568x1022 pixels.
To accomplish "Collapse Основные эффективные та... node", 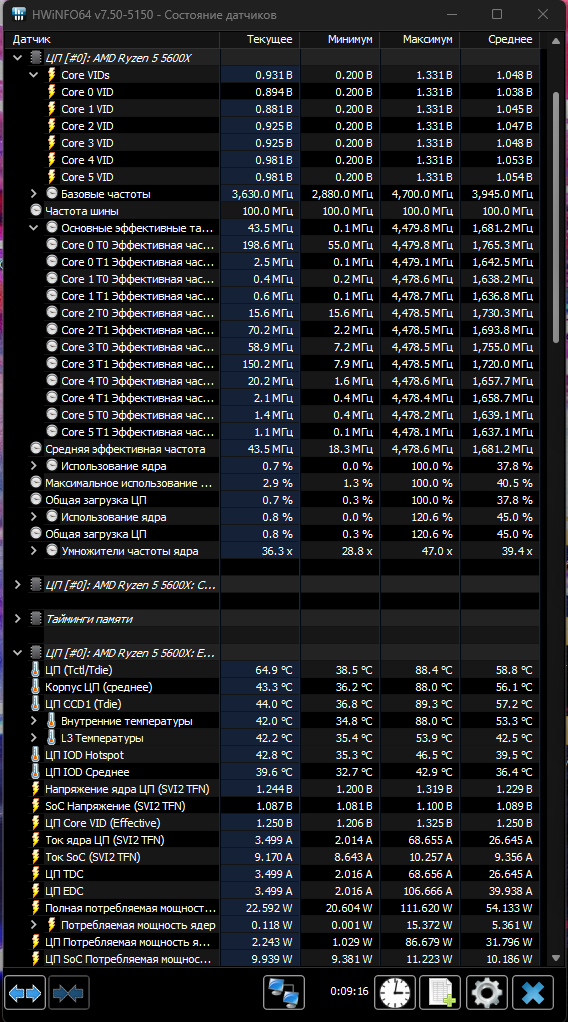I will tap(34, 227).
